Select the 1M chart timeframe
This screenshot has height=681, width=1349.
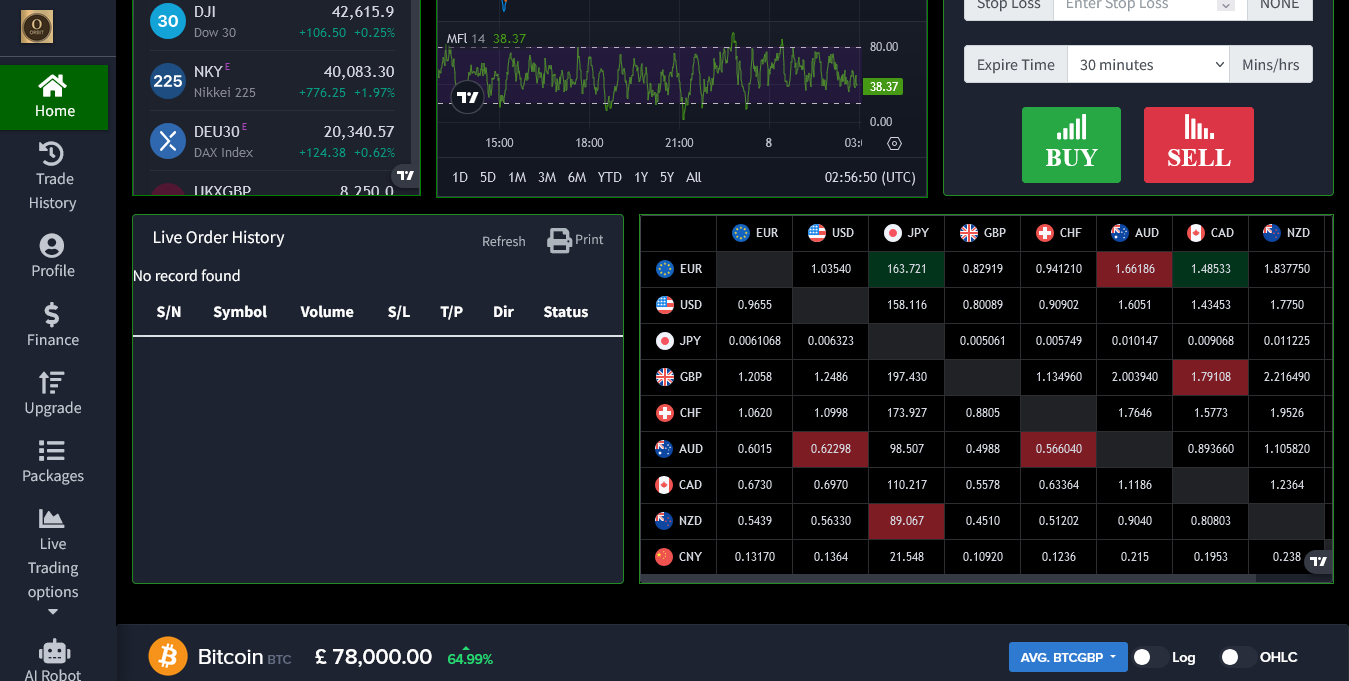point(517,177)
